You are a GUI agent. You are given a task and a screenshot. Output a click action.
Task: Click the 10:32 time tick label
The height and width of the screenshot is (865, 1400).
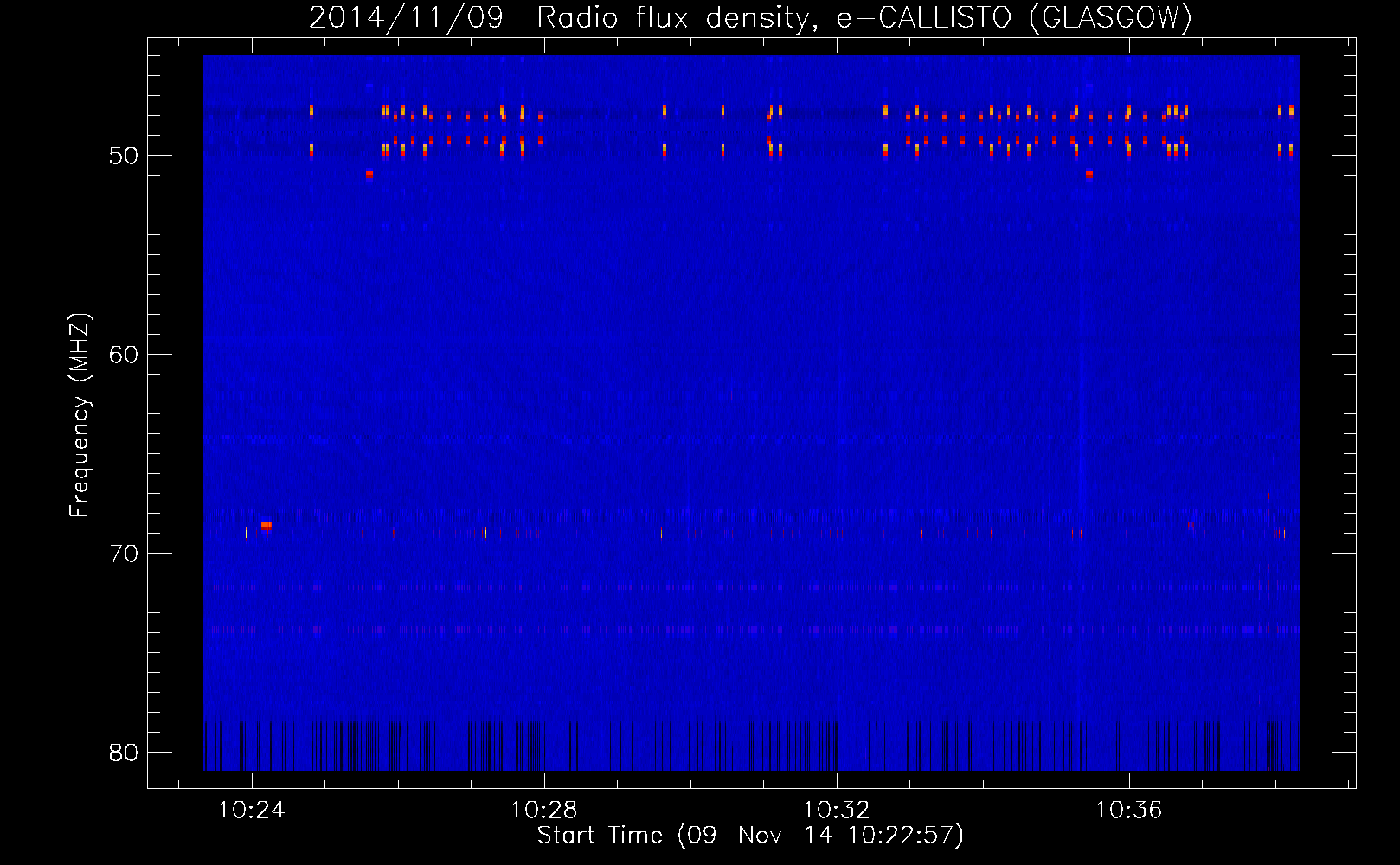[x=837, y=811]
